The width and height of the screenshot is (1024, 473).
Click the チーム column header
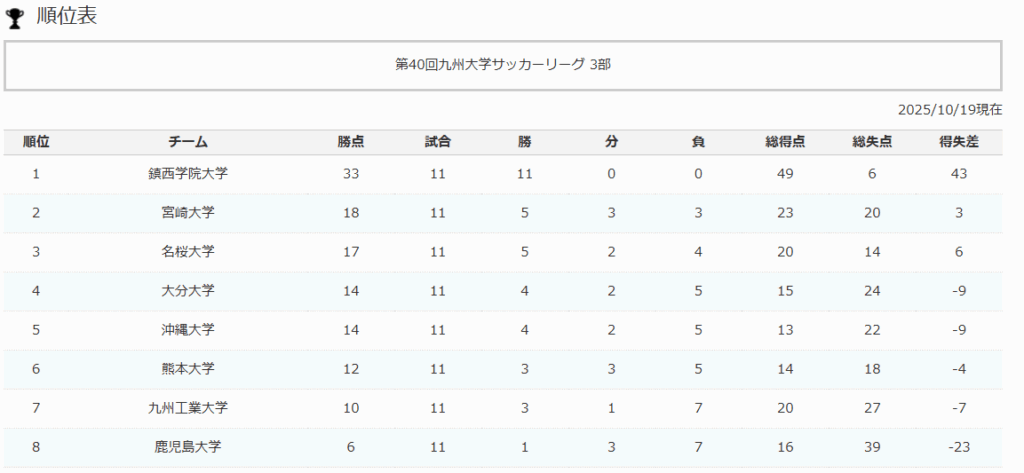[x=188, y=142]
